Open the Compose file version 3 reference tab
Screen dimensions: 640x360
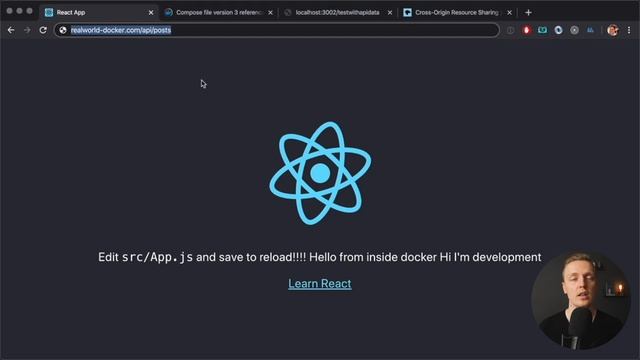coord(218,13)
